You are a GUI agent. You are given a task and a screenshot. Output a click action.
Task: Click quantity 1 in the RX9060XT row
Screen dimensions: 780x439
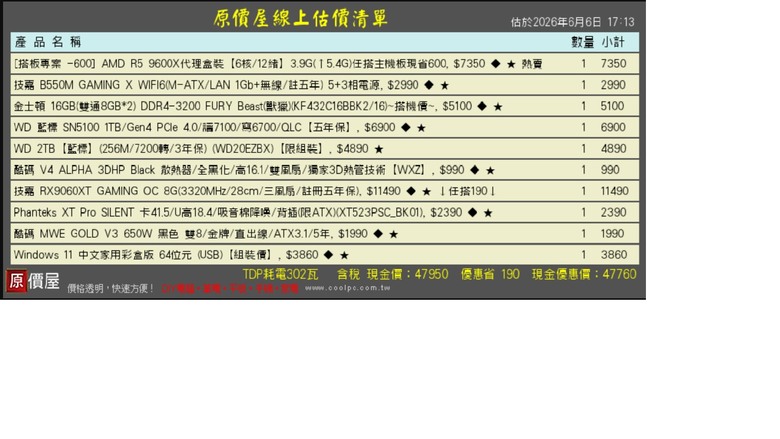pyautogui.click(x=584, y=191)
